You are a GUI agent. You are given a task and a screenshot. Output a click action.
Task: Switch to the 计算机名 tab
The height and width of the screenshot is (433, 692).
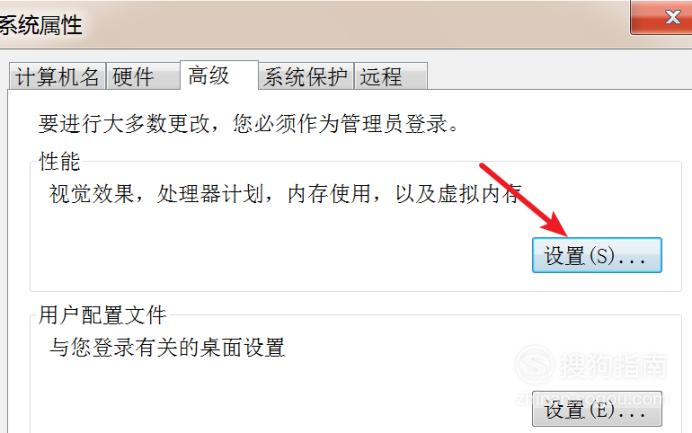tap(57, 76)
